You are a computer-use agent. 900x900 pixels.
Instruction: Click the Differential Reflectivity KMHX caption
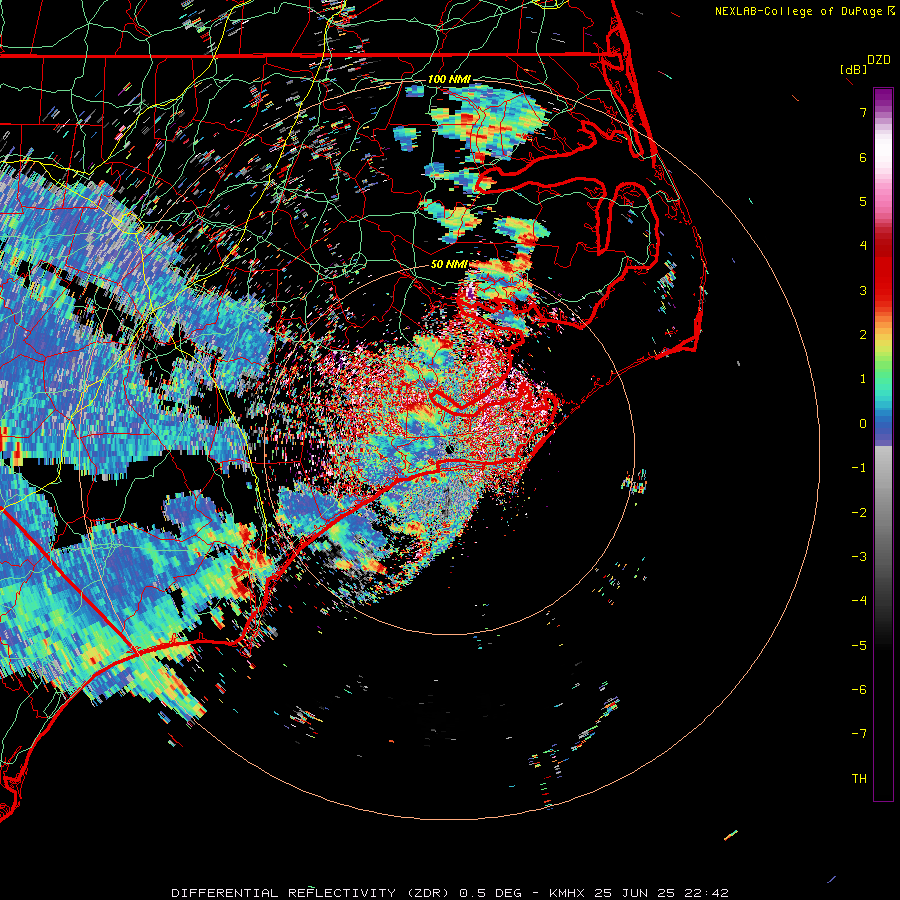point(450,893)
